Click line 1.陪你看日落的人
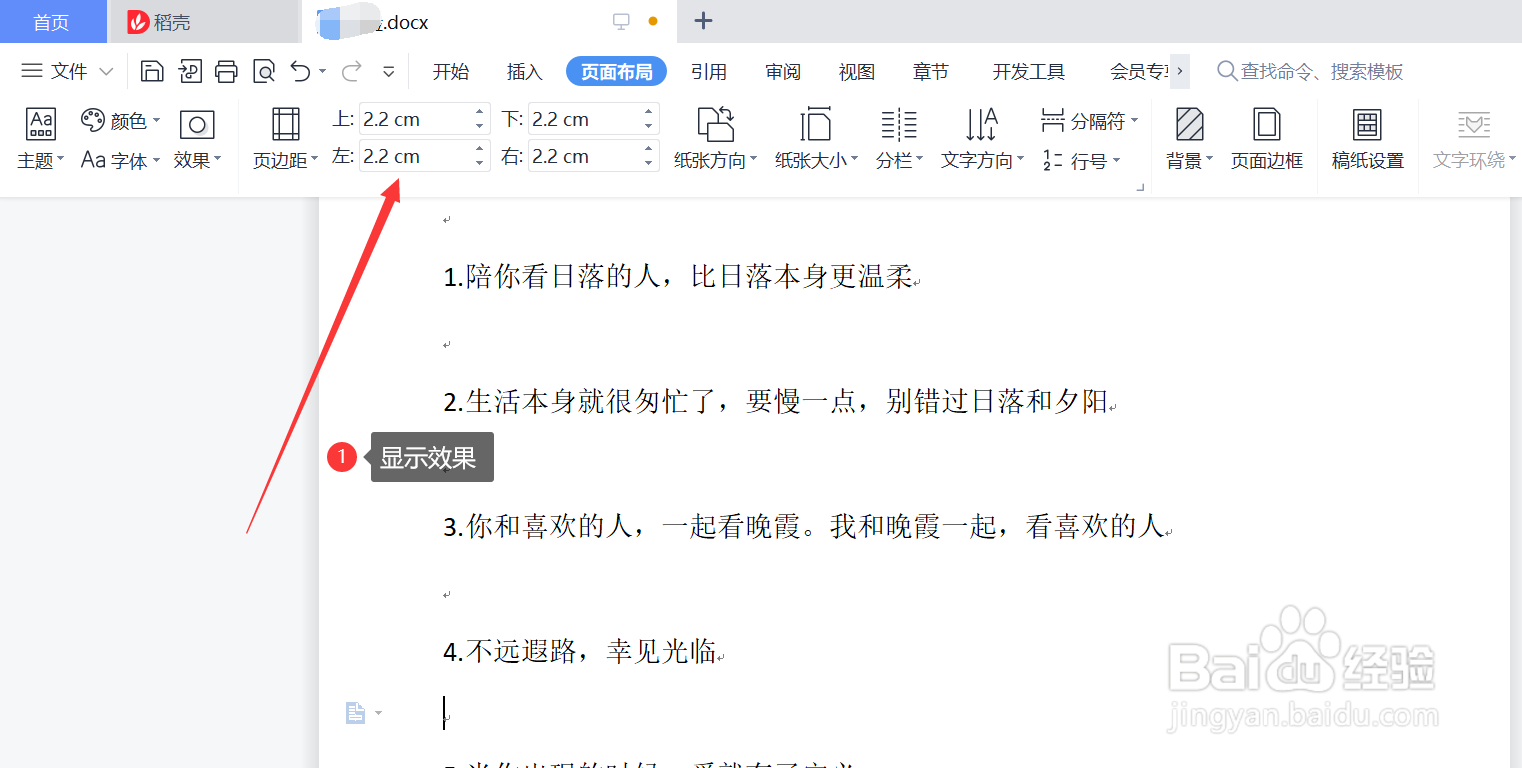The image size is (1522, 768). [680, 277]
